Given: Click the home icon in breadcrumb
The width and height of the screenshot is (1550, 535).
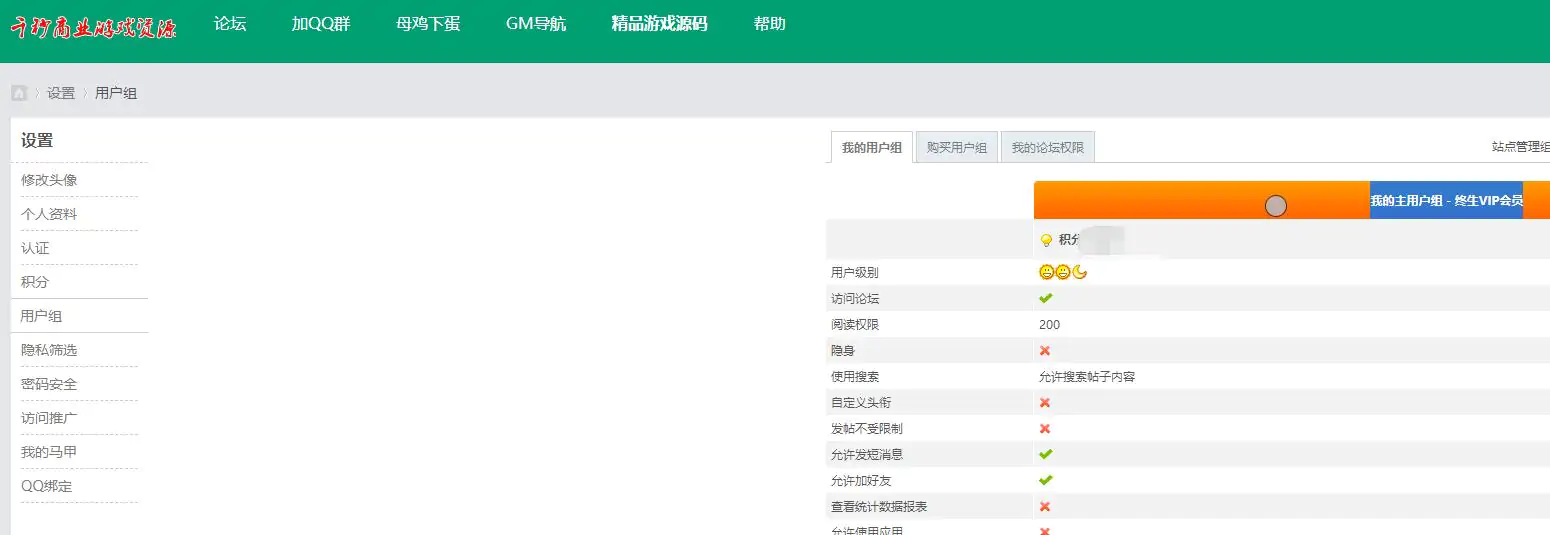Looking at the screenshot, I should point(19,93).
